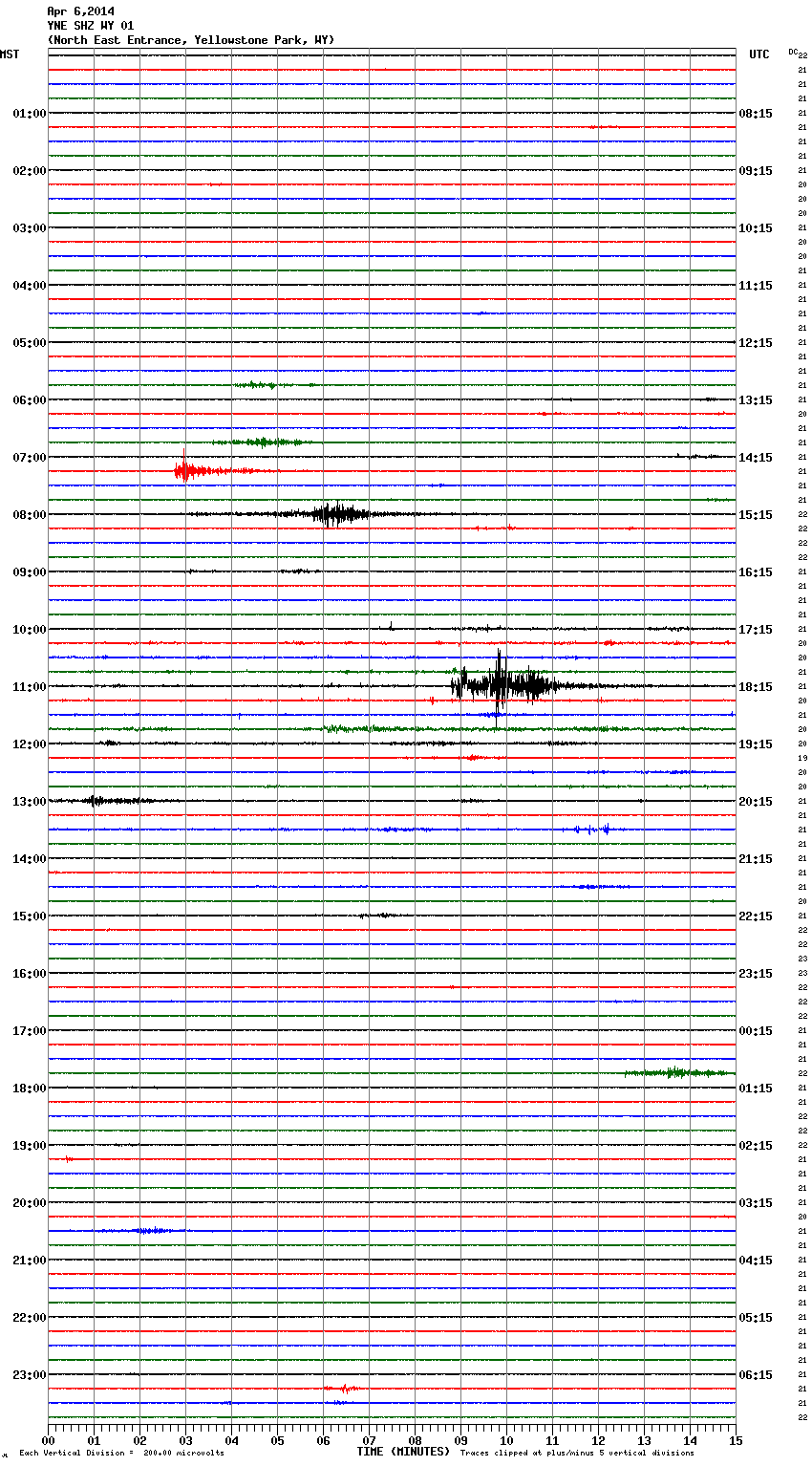Click the '11:15' UTC time label

756,286
